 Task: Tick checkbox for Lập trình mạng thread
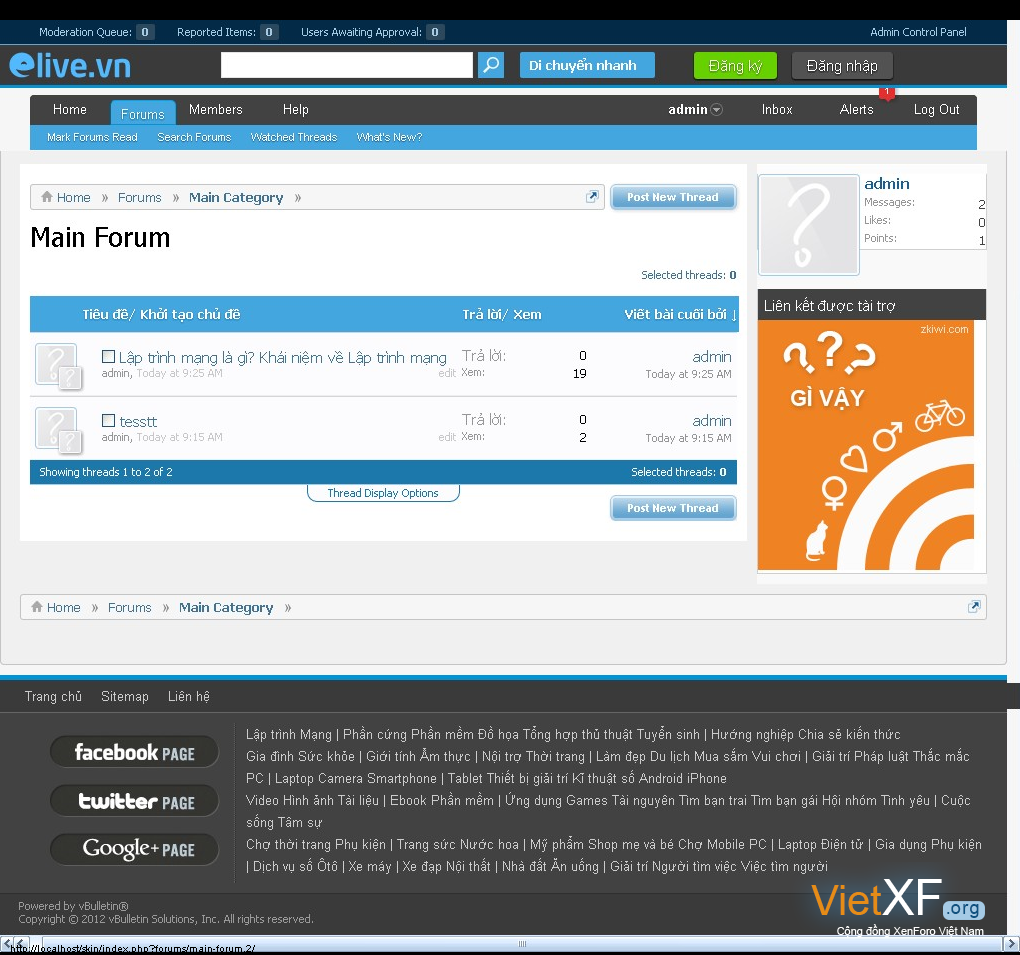[x=109, y=356]
